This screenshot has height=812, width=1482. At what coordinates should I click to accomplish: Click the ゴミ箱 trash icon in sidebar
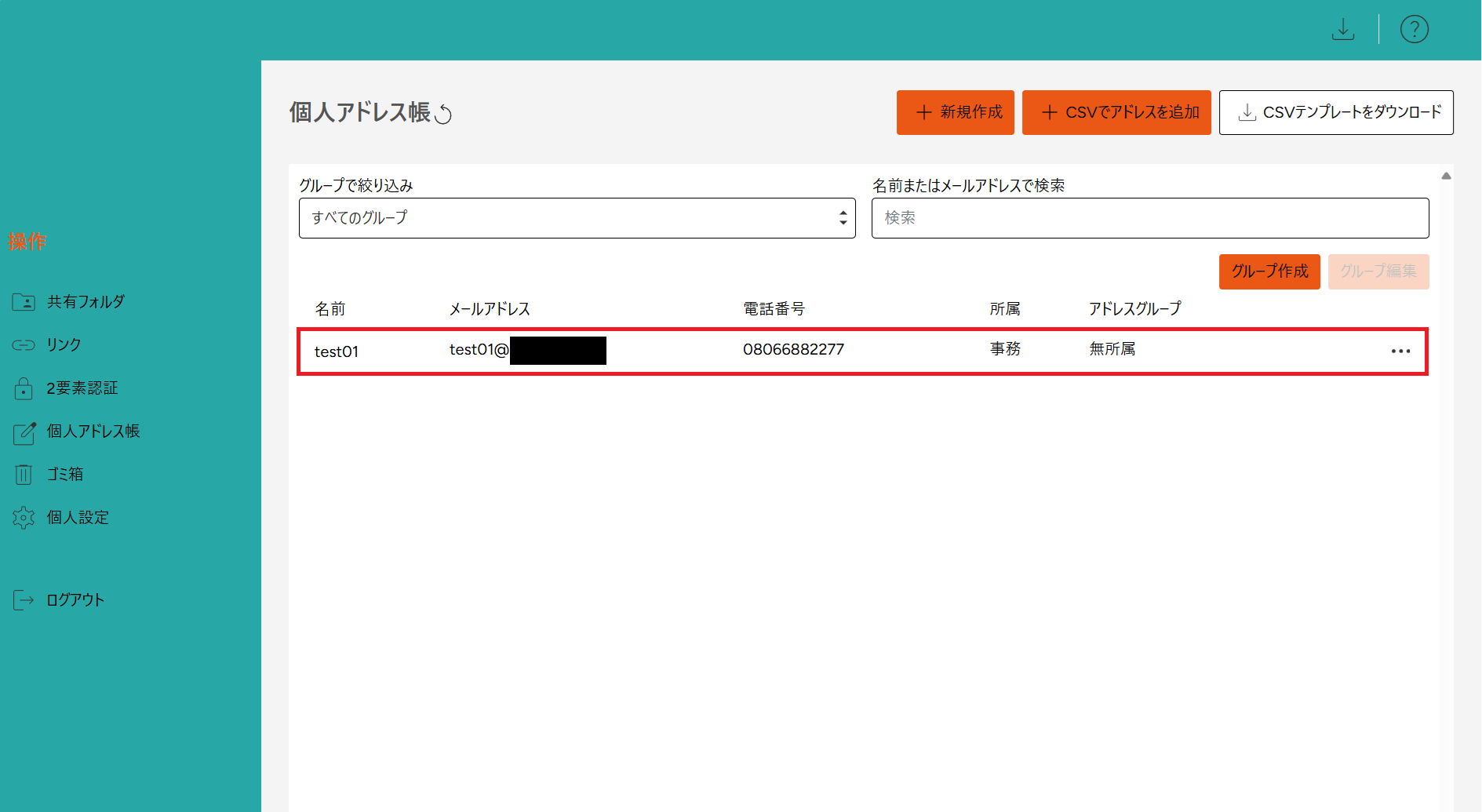[x=24, y=475]
